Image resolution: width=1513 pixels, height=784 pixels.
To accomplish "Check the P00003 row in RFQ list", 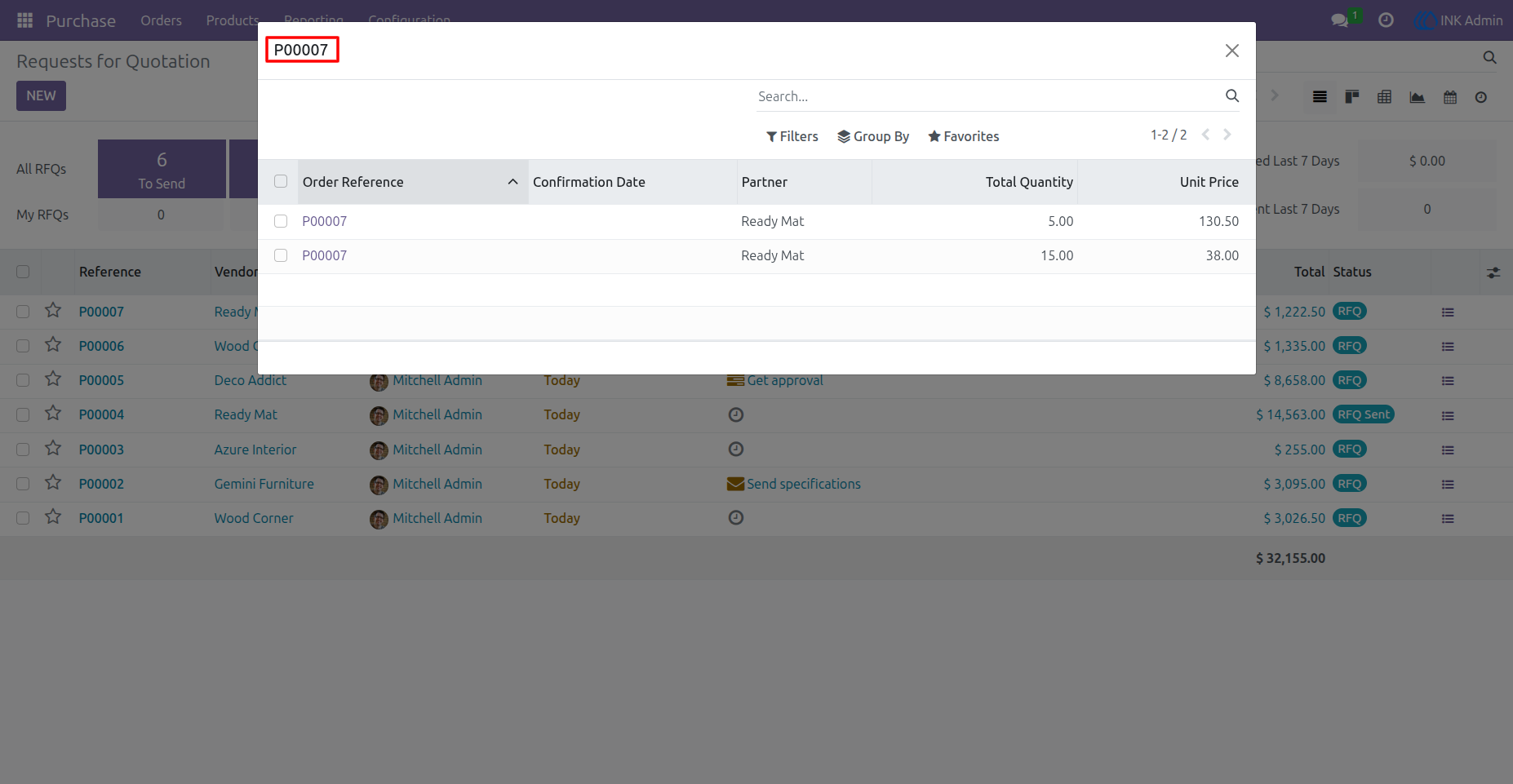I will click(x=23, y=450).
